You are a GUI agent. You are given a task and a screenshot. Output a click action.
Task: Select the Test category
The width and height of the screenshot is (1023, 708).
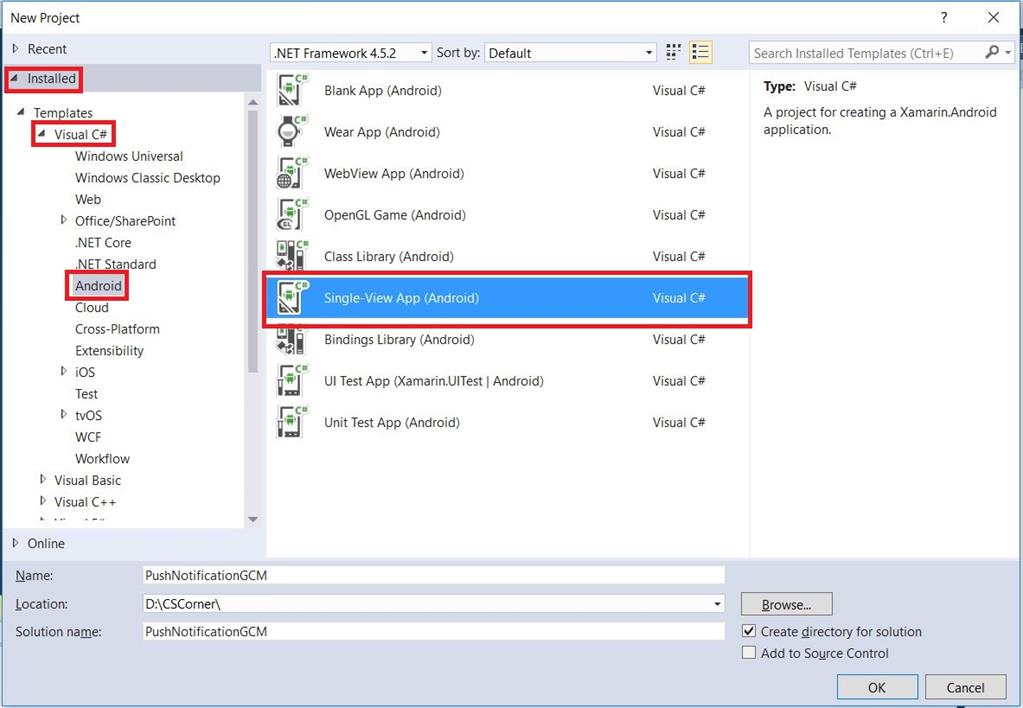click(x=86, y=393)
